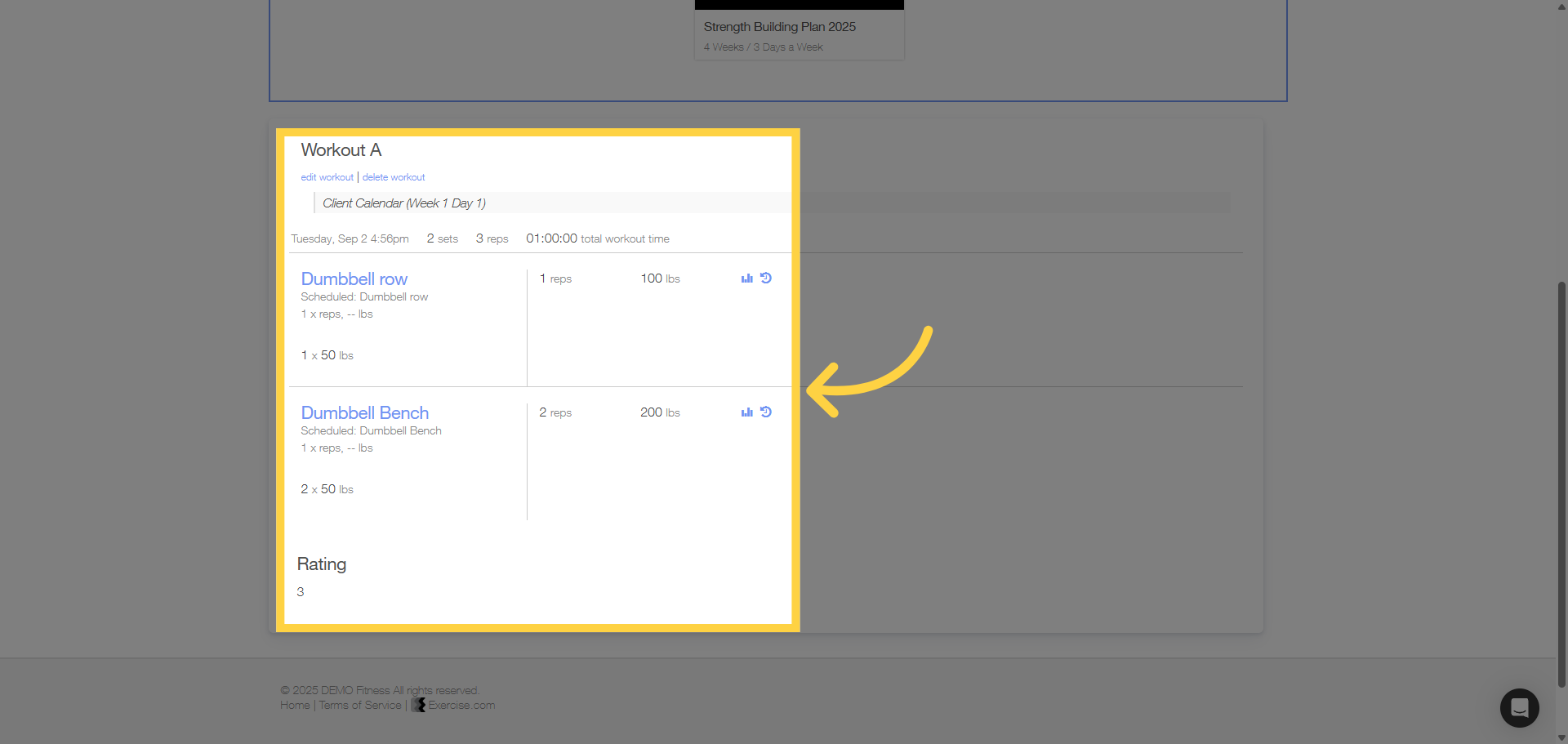Click the Dumbbell row history icon
Screen dimensions: 1568x744
pyautogui.click(x=766, y=278)
